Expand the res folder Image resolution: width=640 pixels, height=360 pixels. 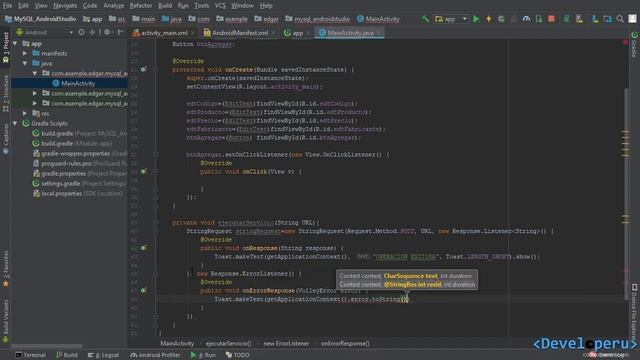click(25, 113)
